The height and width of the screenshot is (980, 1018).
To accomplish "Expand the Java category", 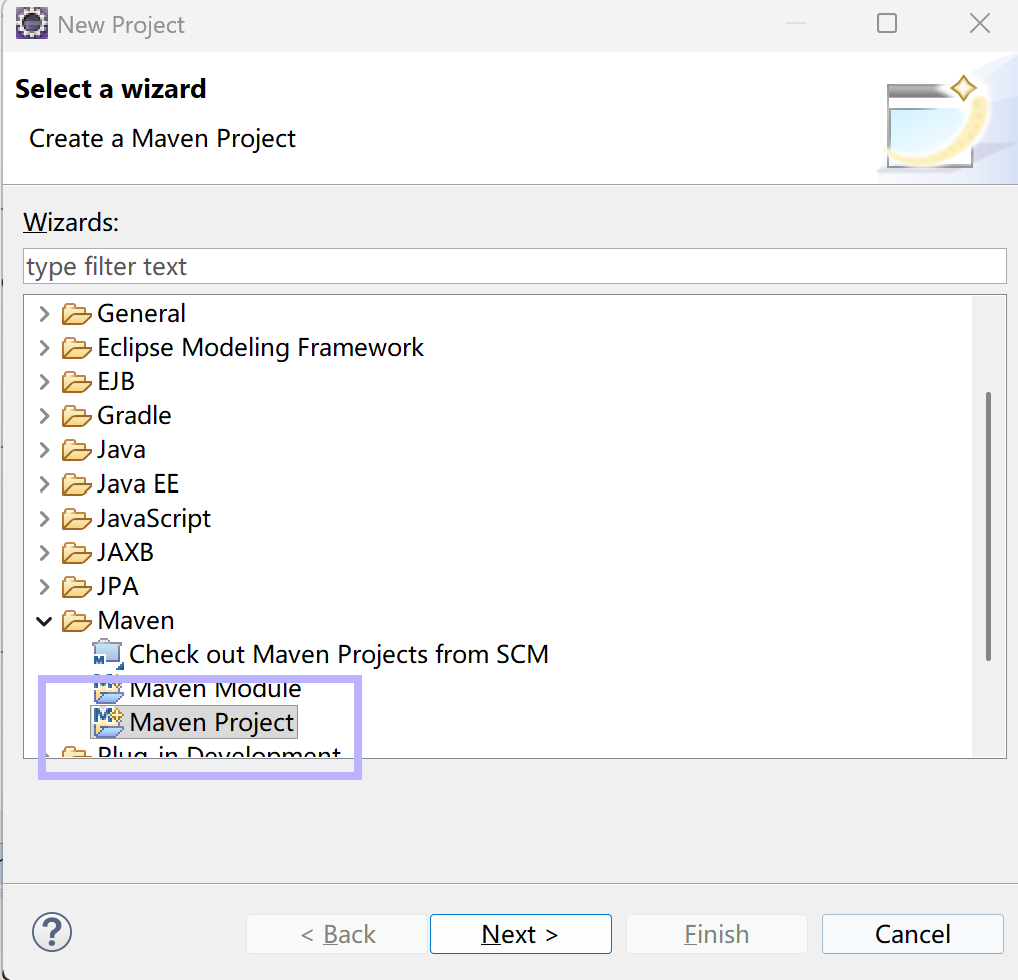I will [x=44, y=450].
